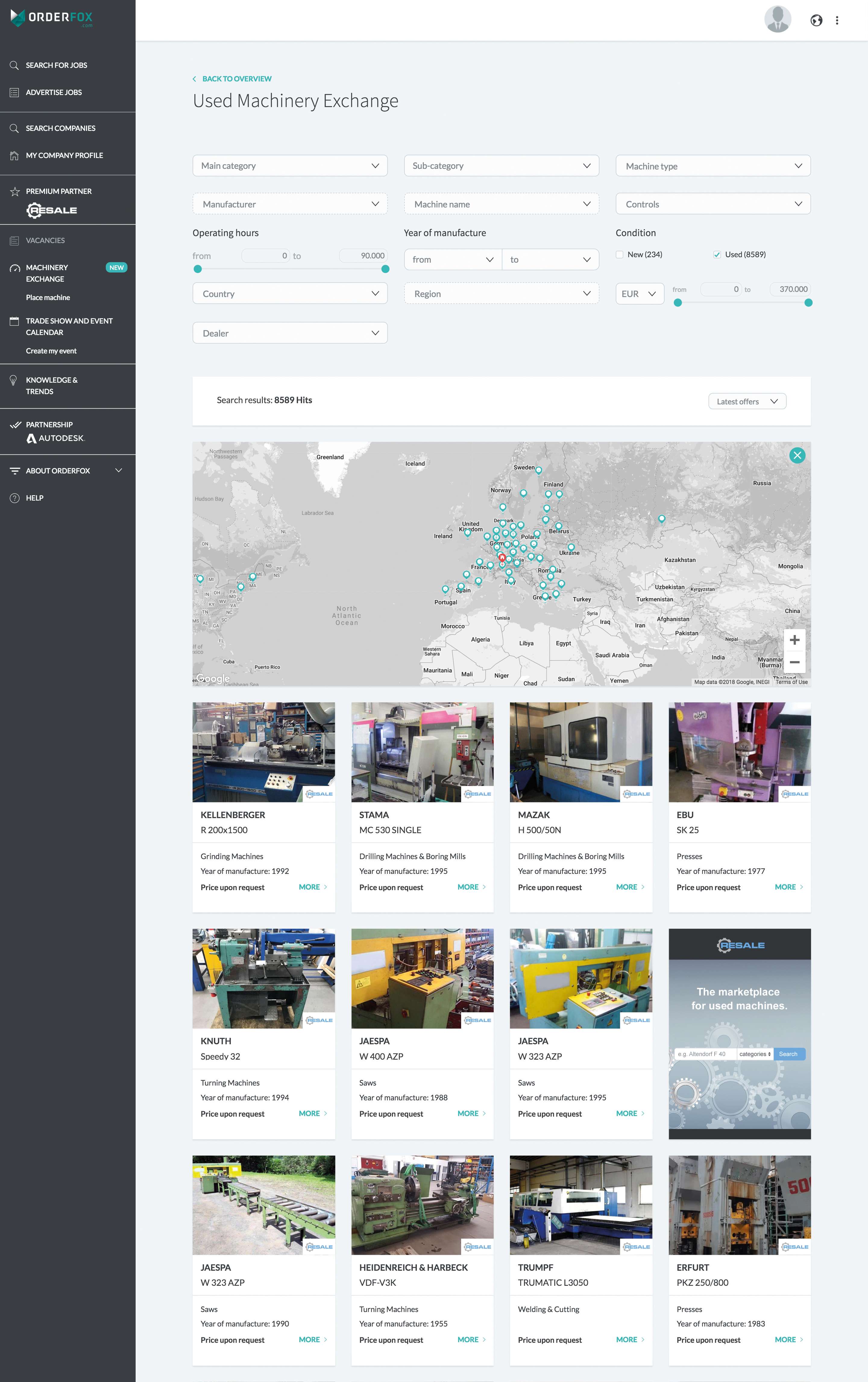
Task: Open the Year of manufacture 'from' dropdown
Action: click(x=453, y=259)
